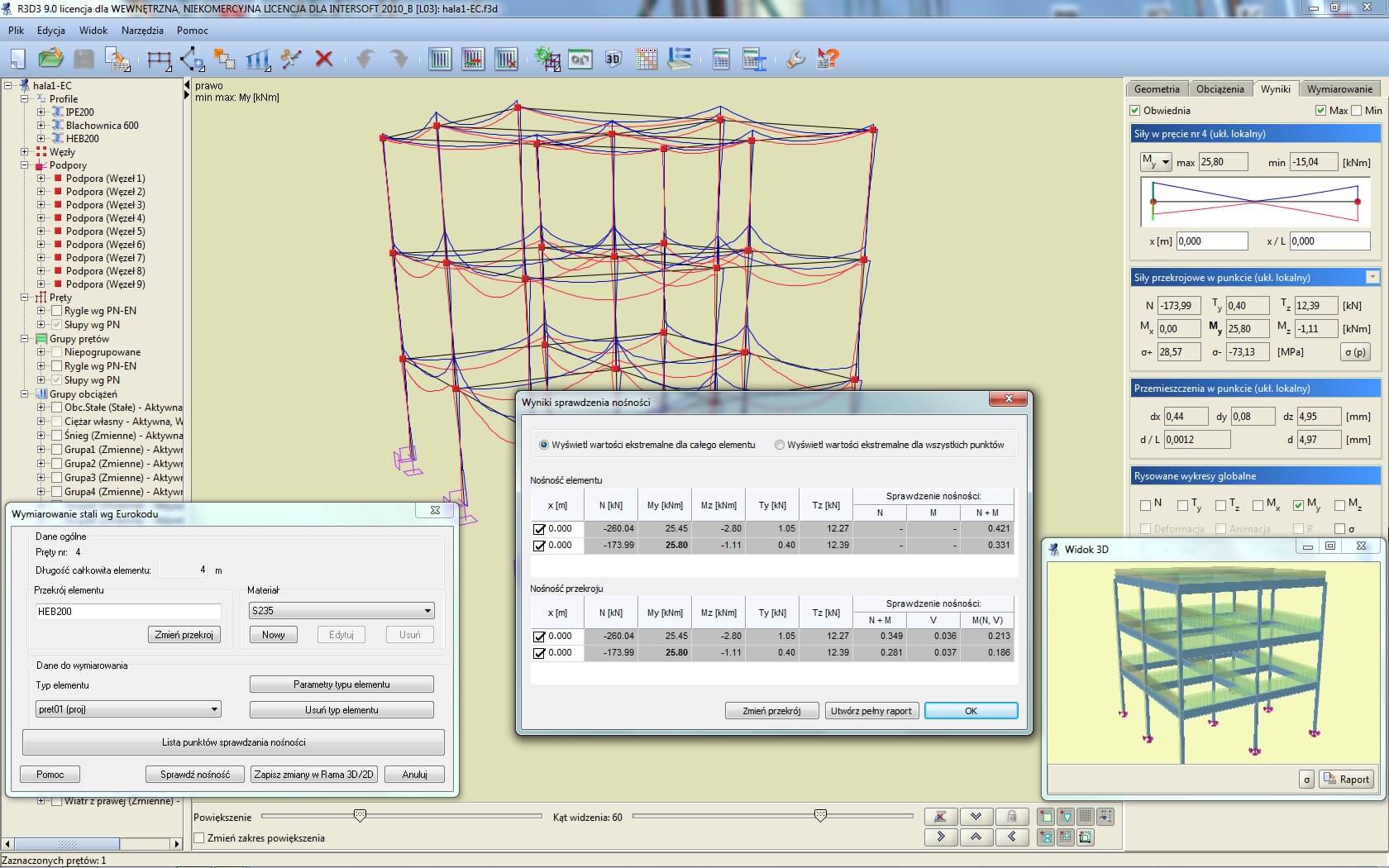This screenshot has width=1389, height=868.
Task: Toggle the My global diagram checkbox
Action: 1299,504
